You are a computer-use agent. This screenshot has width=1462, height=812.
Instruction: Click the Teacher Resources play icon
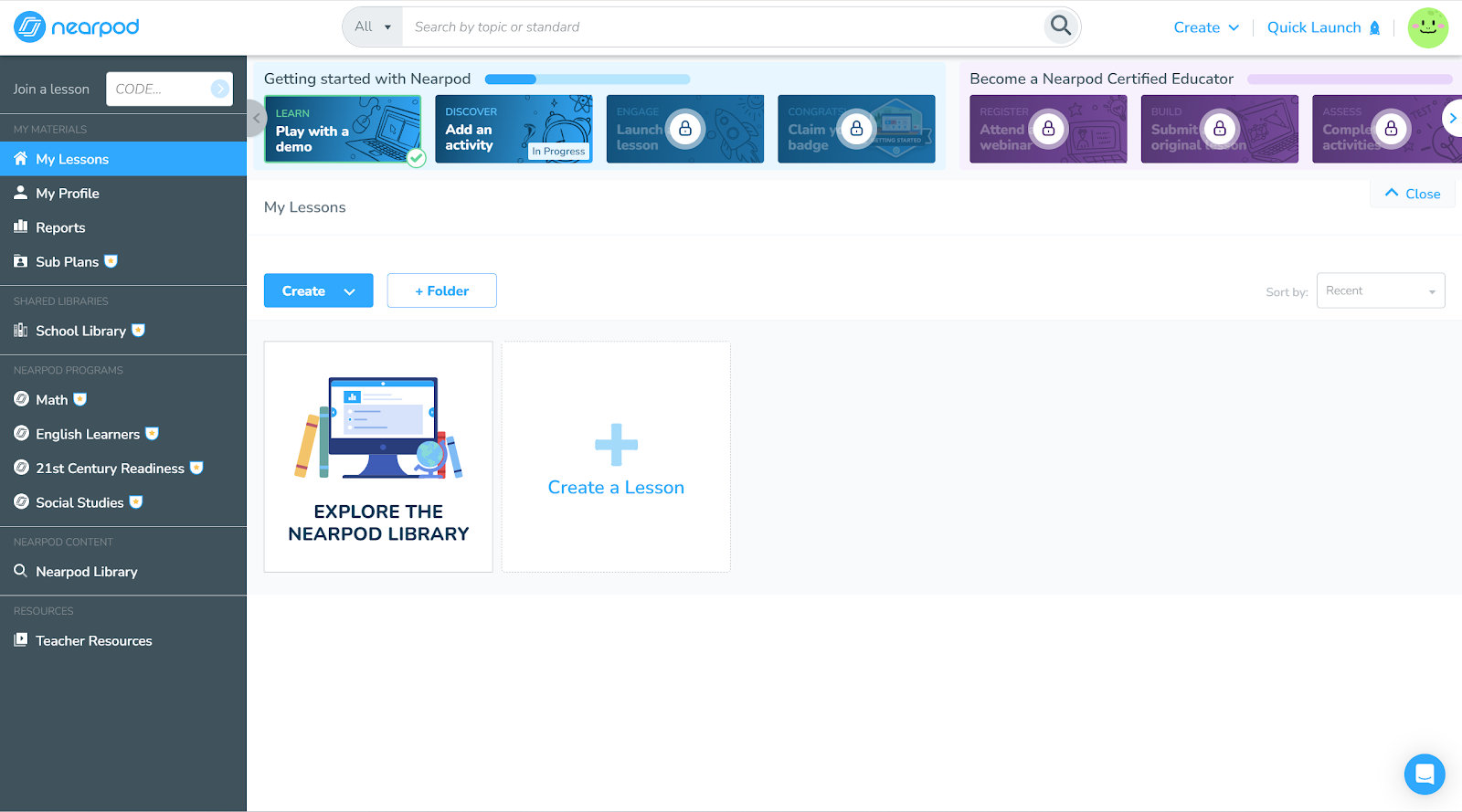coord(20,640)
